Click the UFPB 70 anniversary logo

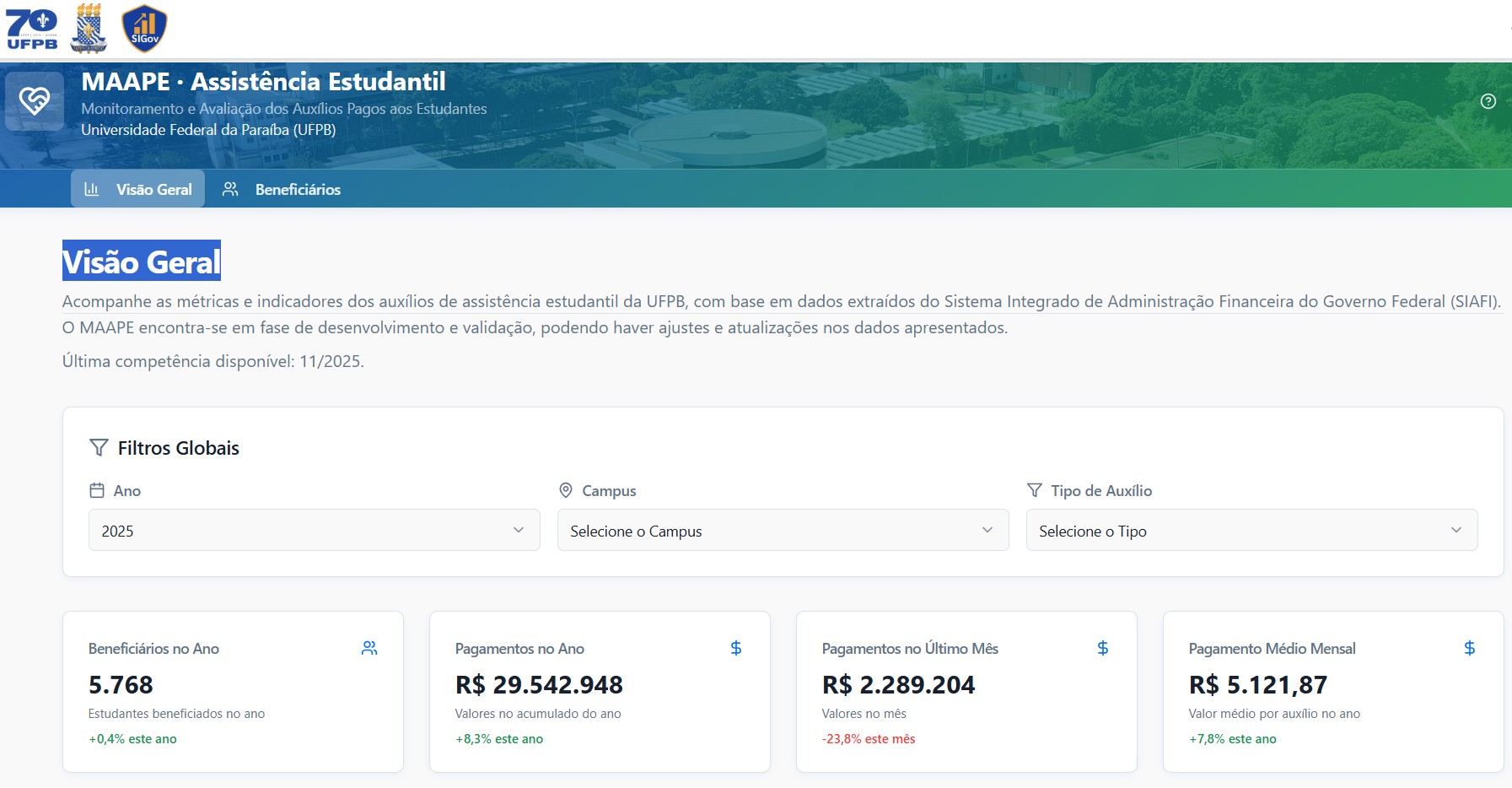click(32, 29)
